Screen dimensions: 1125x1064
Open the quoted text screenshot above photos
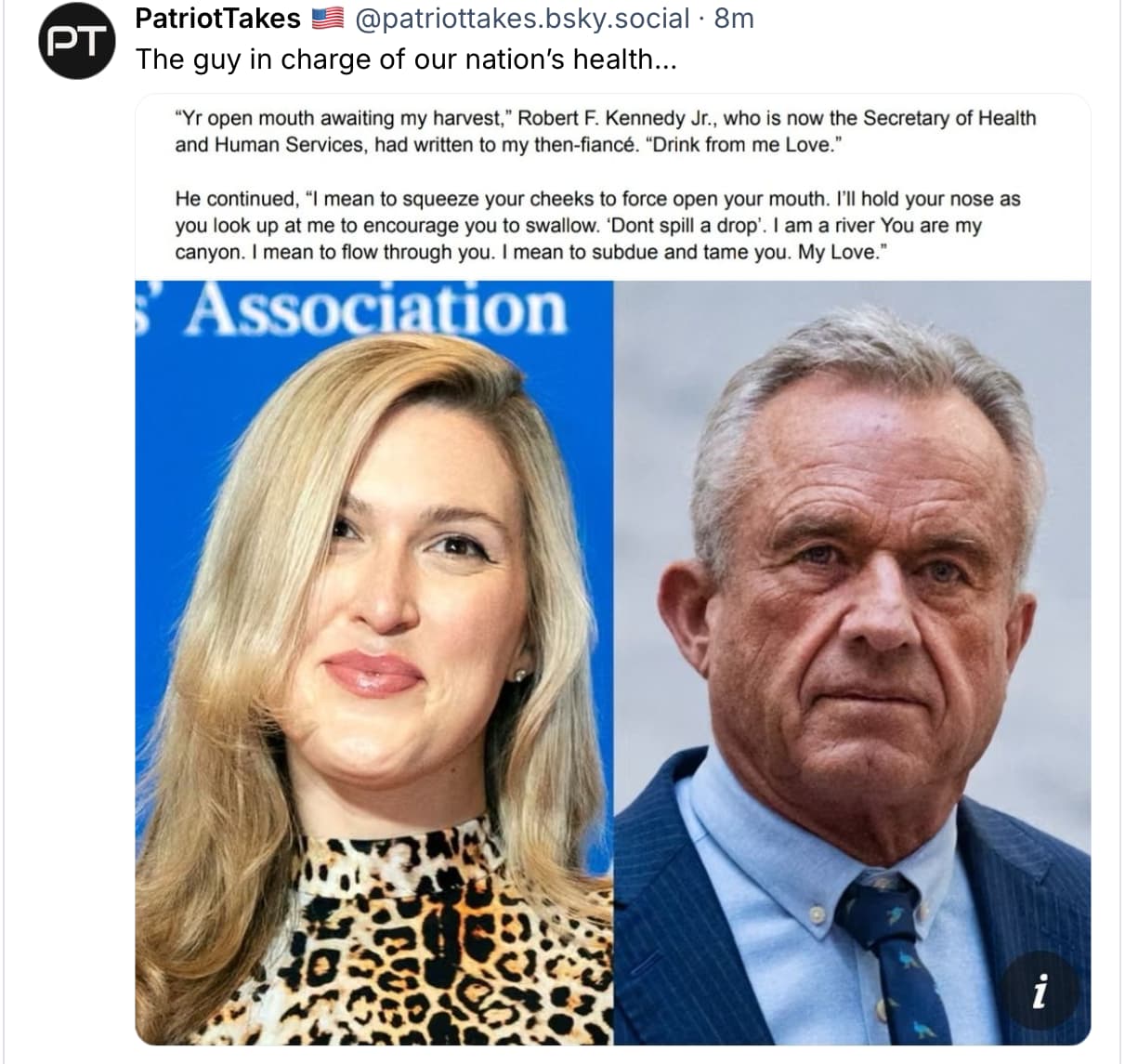click(613, 187)
